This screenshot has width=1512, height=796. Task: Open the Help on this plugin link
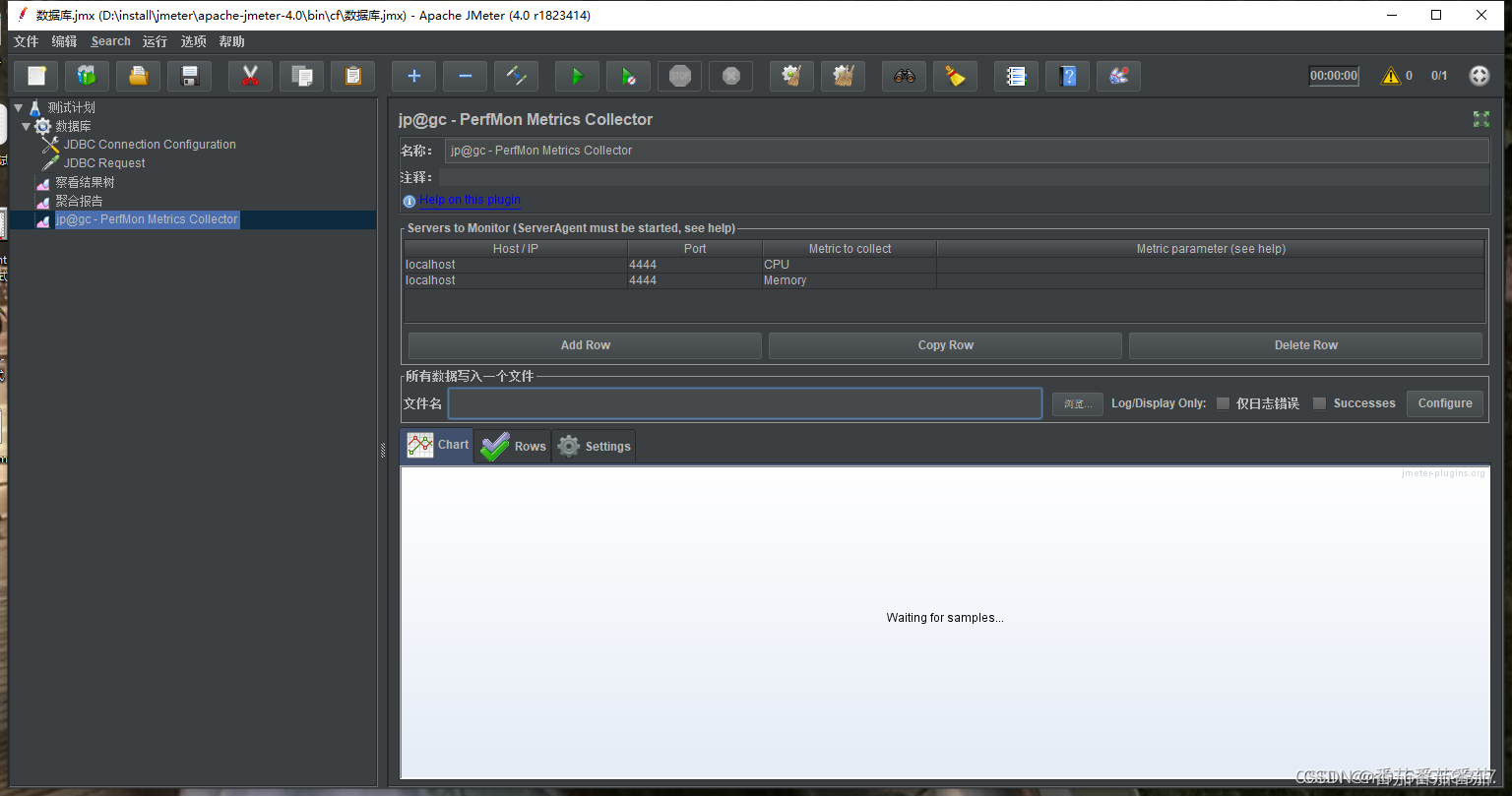coord(470,200)
